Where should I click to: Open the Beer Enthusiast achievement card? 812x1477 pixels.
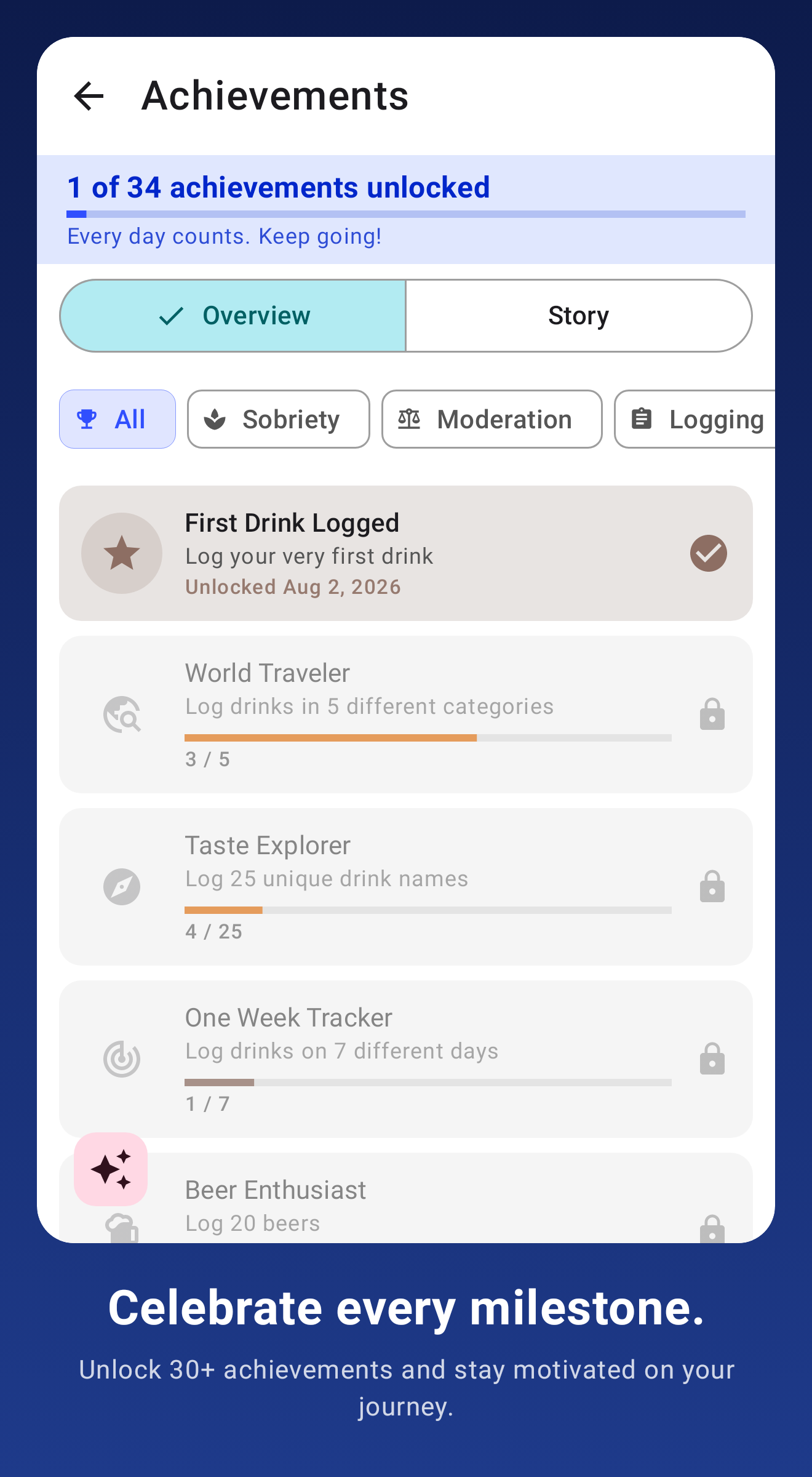tap(406, 1198)
